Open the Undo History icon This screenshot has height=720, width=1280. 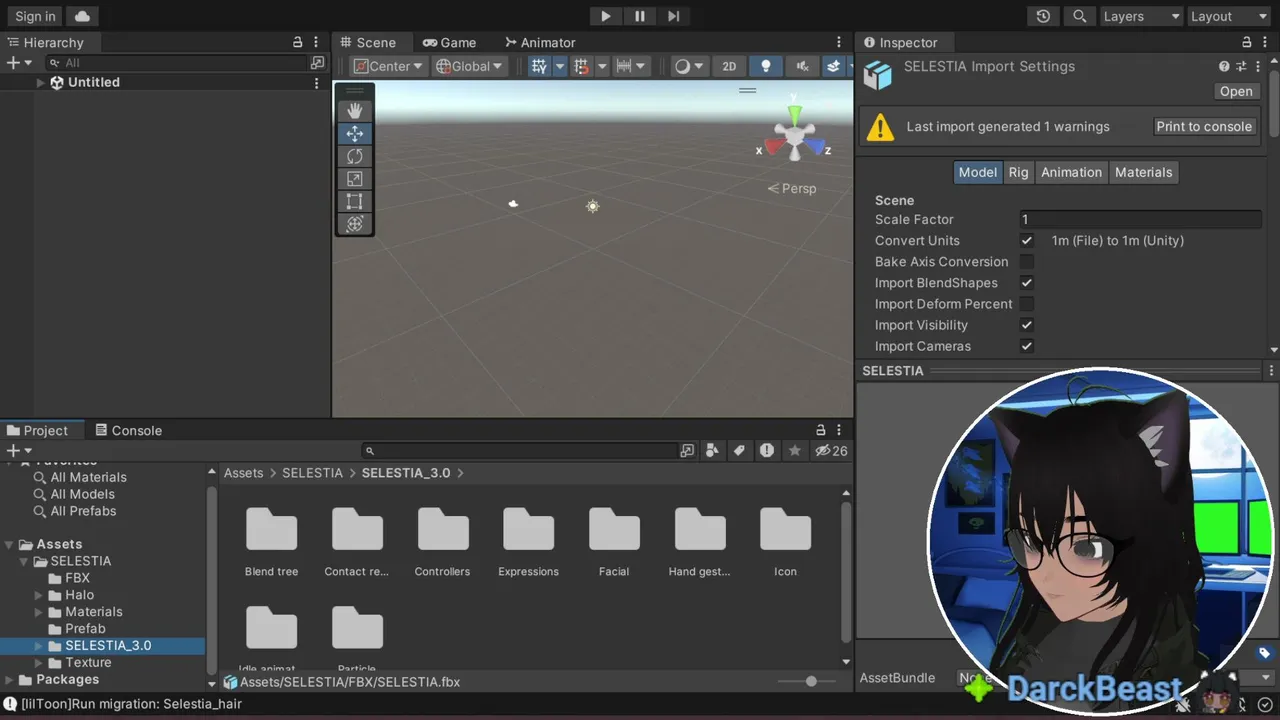point(1043,16)
